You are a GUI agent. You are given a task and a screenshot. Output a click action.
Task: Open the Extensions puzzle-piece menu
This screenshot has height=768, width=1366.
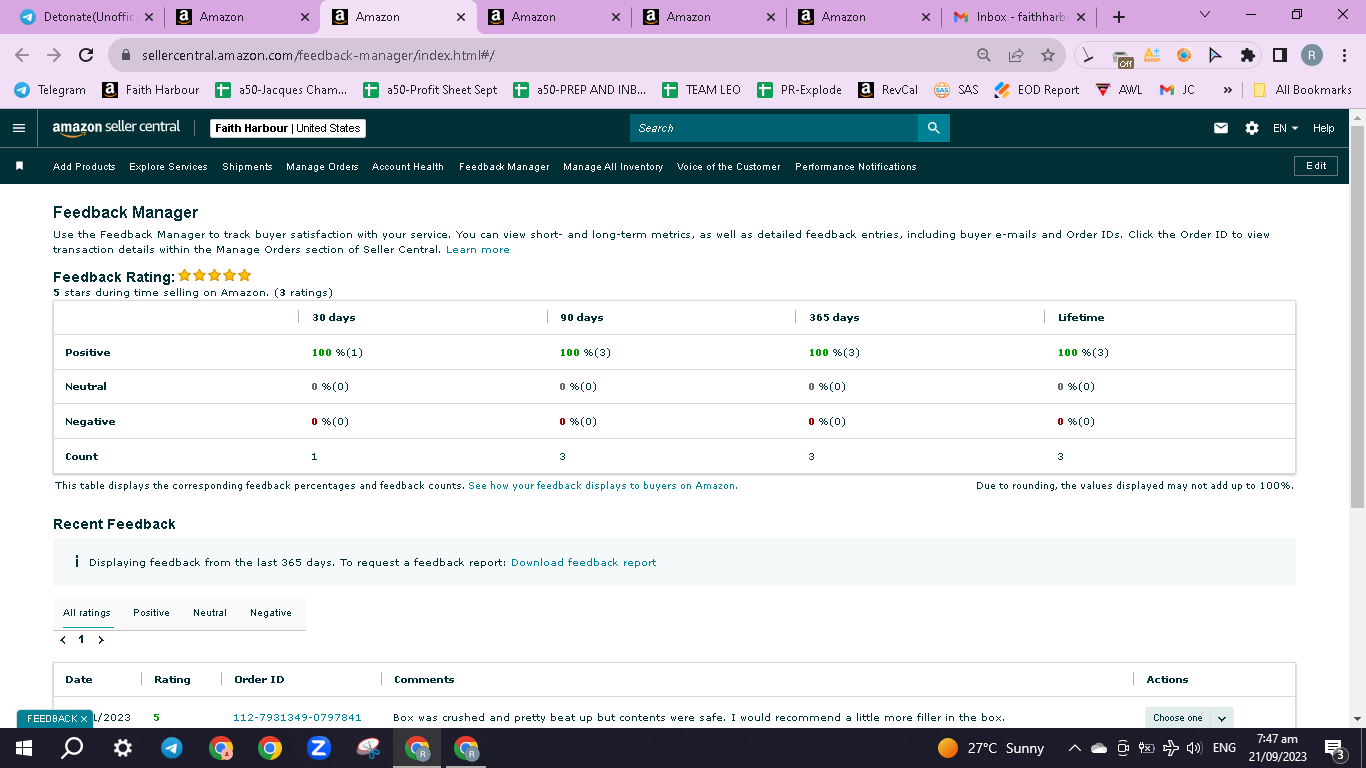1247,55
